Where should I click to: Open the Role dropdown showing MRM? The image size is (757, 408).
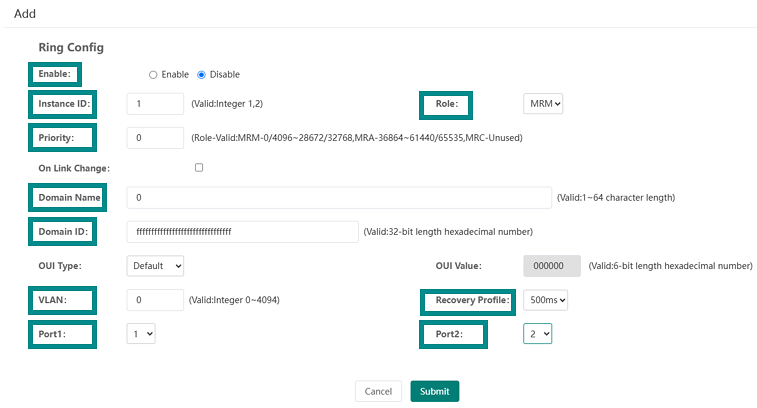coord(543,104)
